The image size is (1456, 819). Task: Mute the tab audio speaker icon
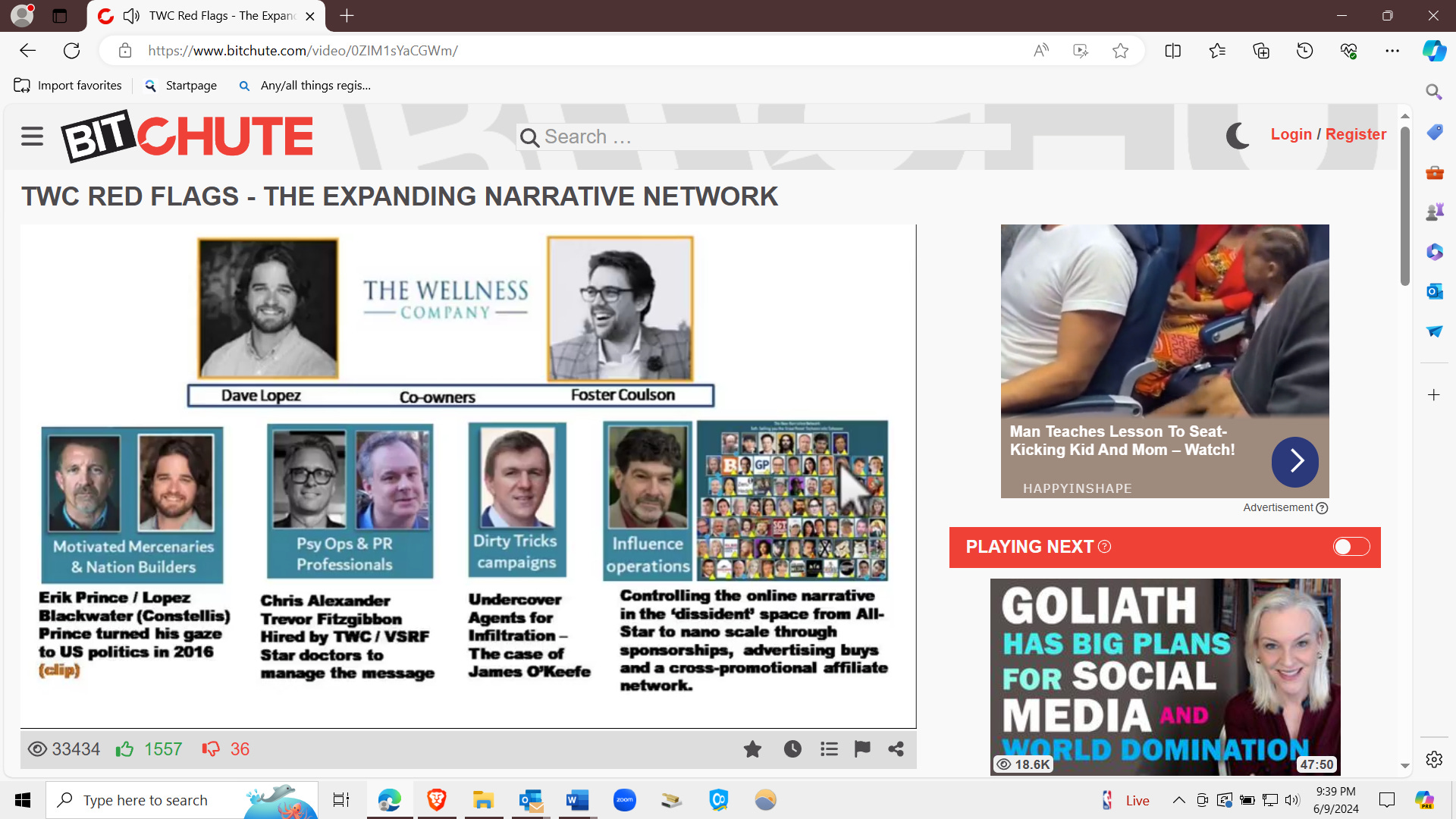[x=131, y=16]
